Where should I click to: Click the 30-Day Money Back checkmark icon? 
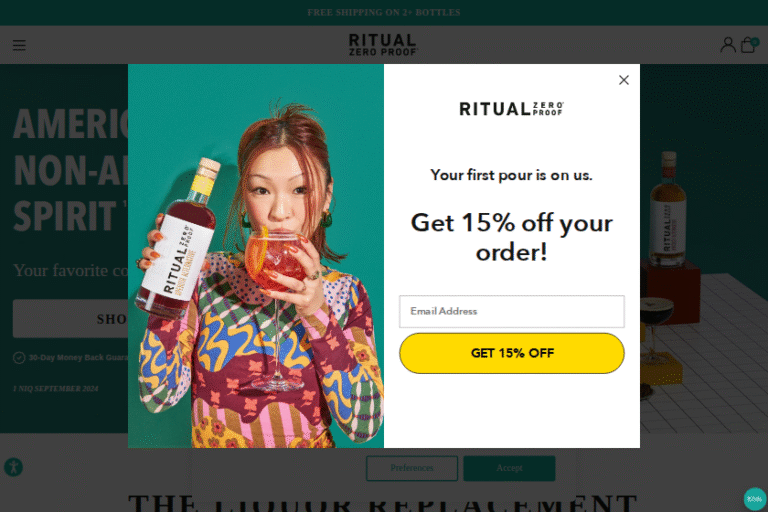click(x=19, y=358)
